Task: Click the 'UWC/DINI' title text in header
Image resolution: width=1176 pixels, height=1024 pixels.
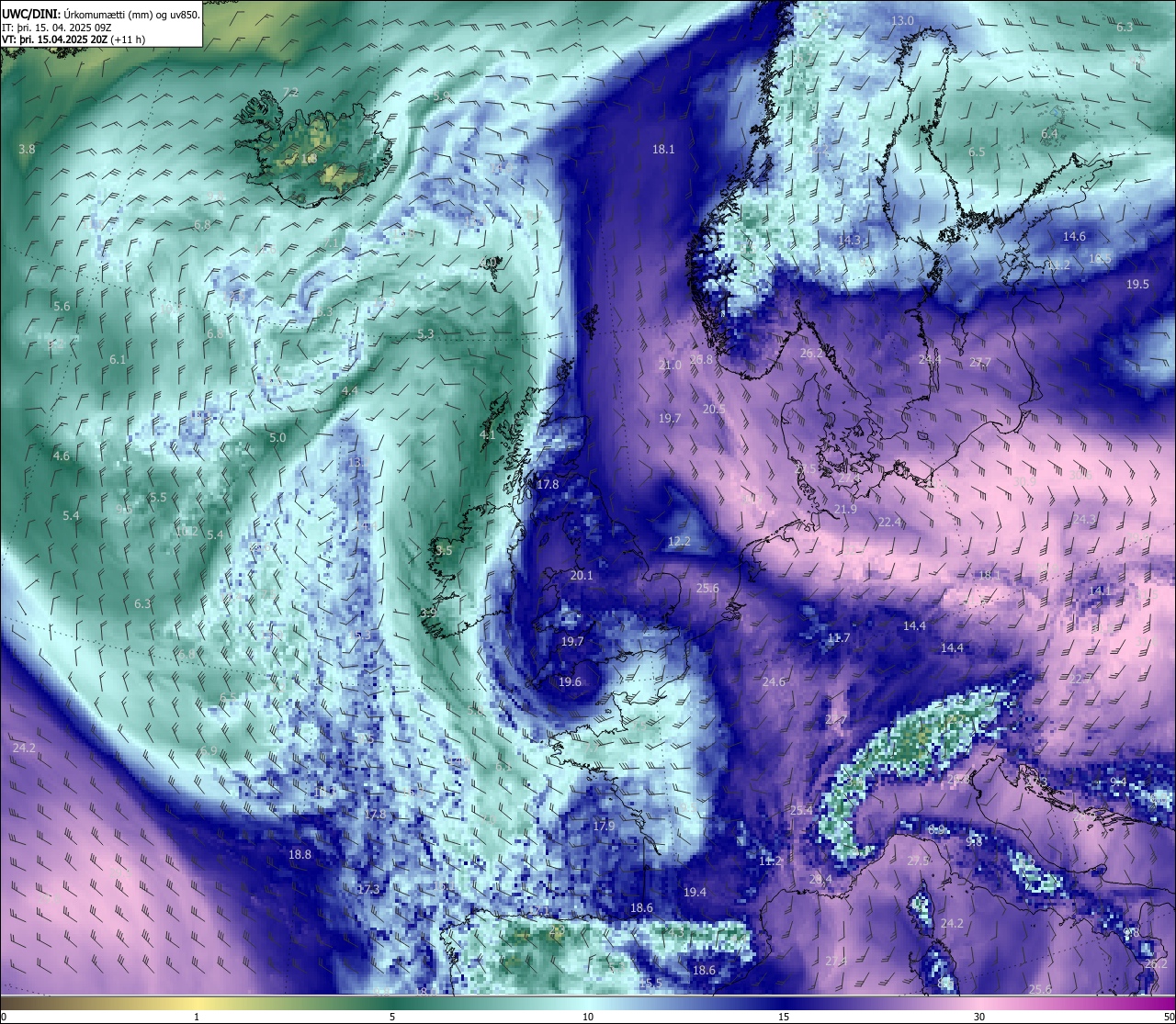Action: click(30, 14)
